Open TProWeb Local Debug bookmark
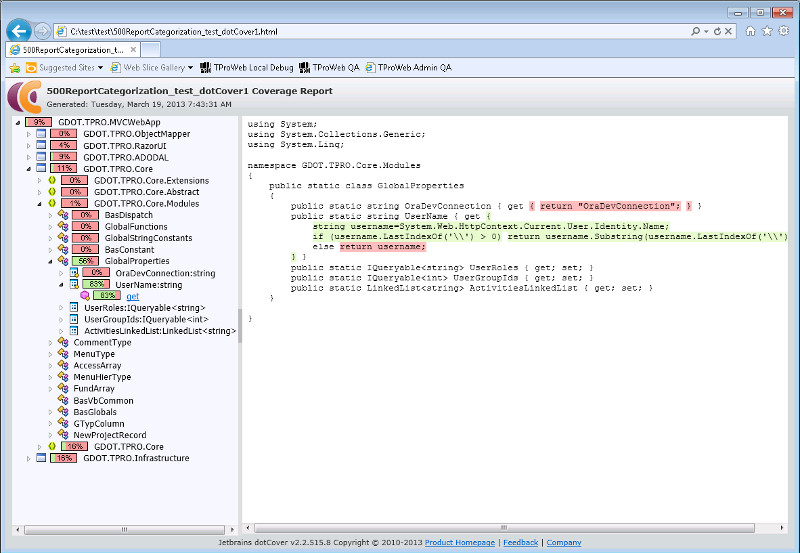 (247, 67)
